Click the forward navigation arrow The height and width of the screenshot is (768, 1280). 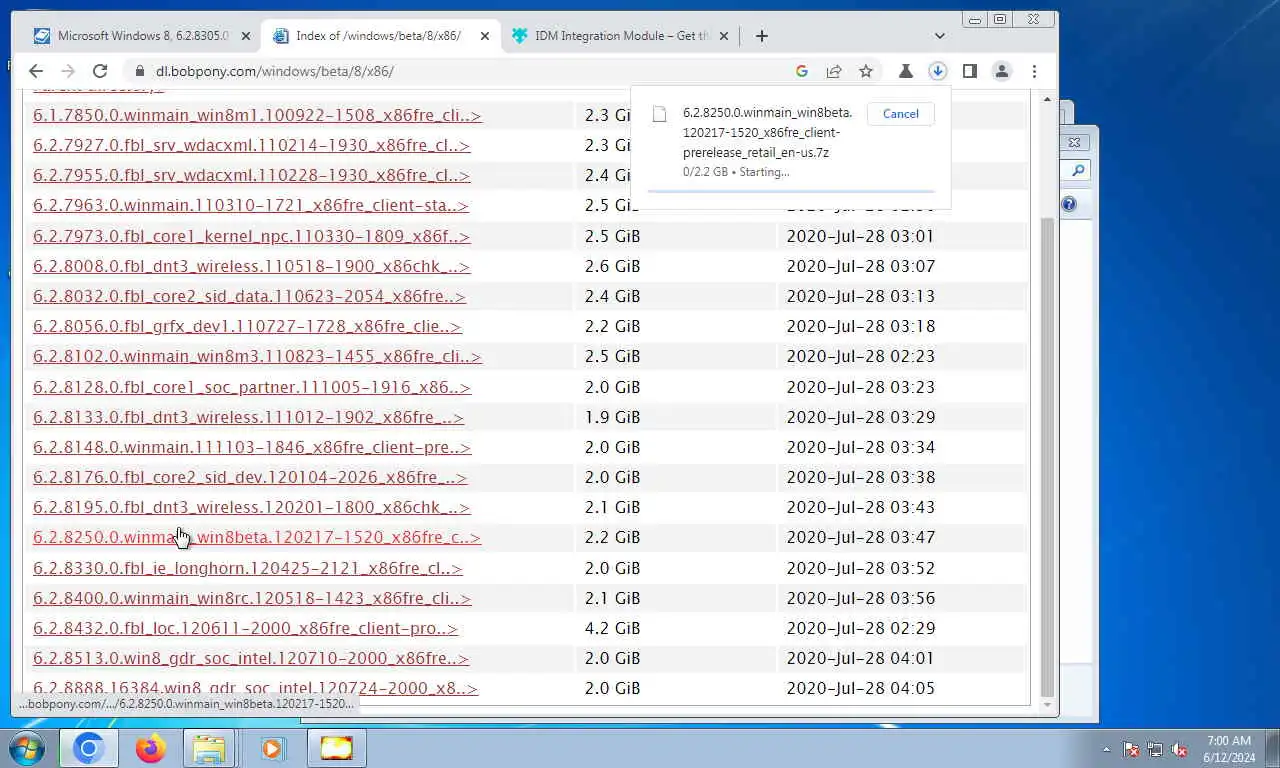click(68, 71)
